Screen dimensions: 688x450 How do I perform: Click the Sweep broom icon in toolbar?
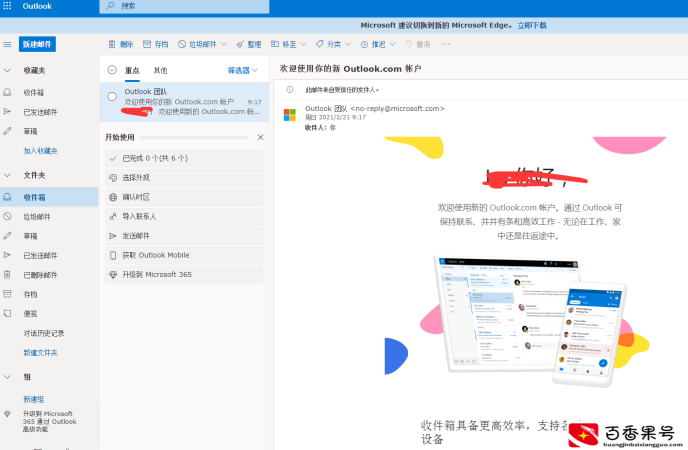pos(240,44)
